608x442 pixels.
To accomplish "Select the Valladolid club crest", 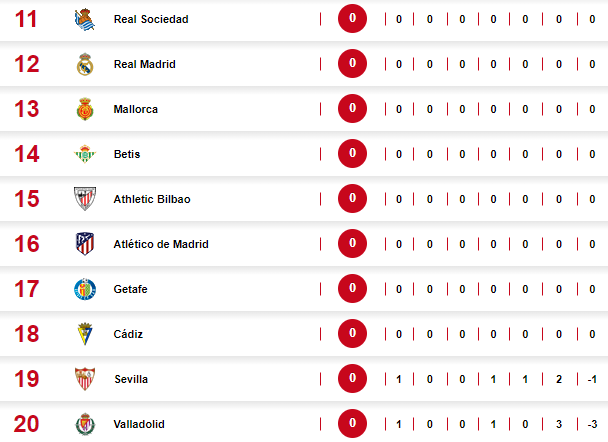I will click(x=85, y=424).
